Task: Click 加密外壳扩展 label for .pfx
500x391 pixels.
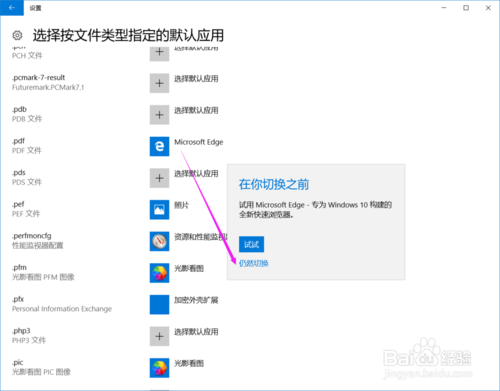Action: [x=196, y=300]
